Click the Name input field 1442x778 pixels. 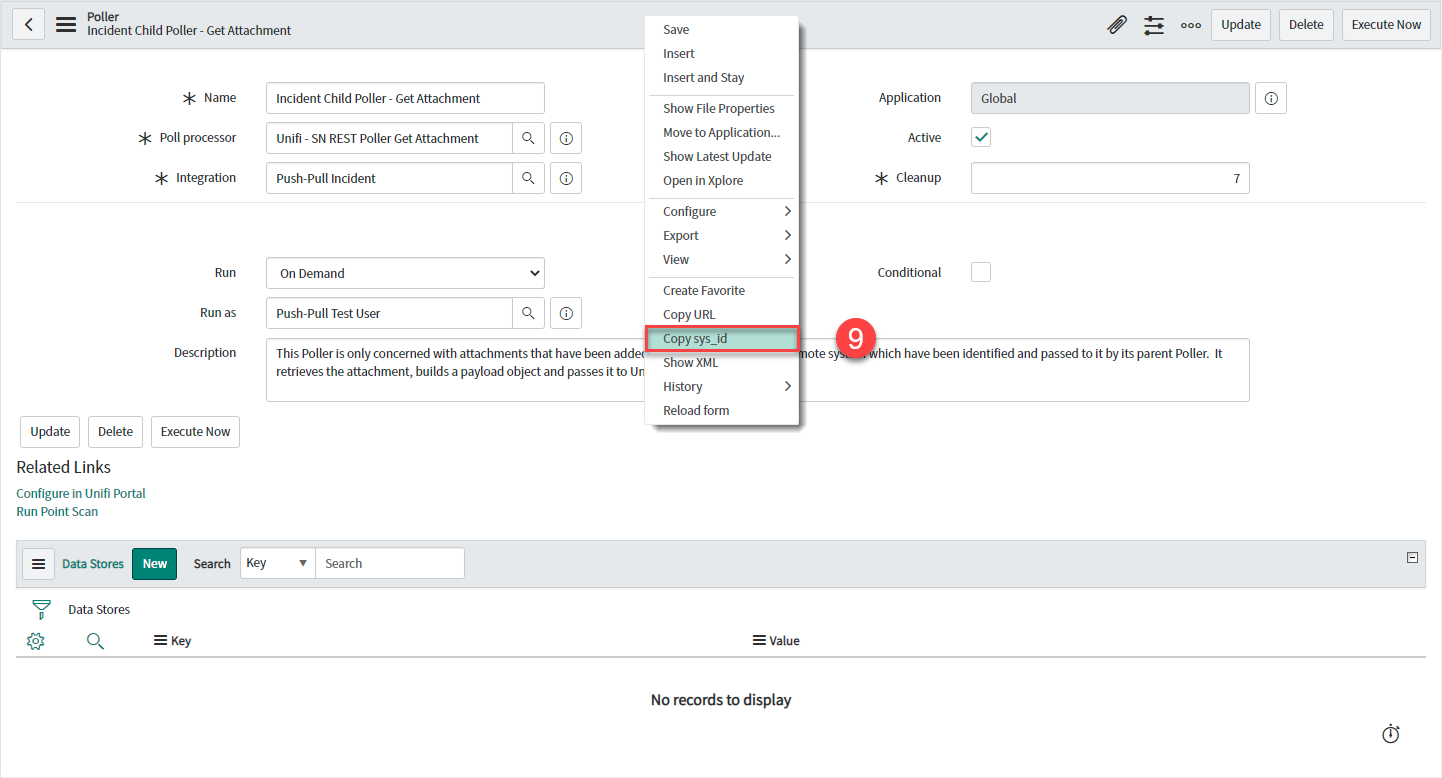404,97
